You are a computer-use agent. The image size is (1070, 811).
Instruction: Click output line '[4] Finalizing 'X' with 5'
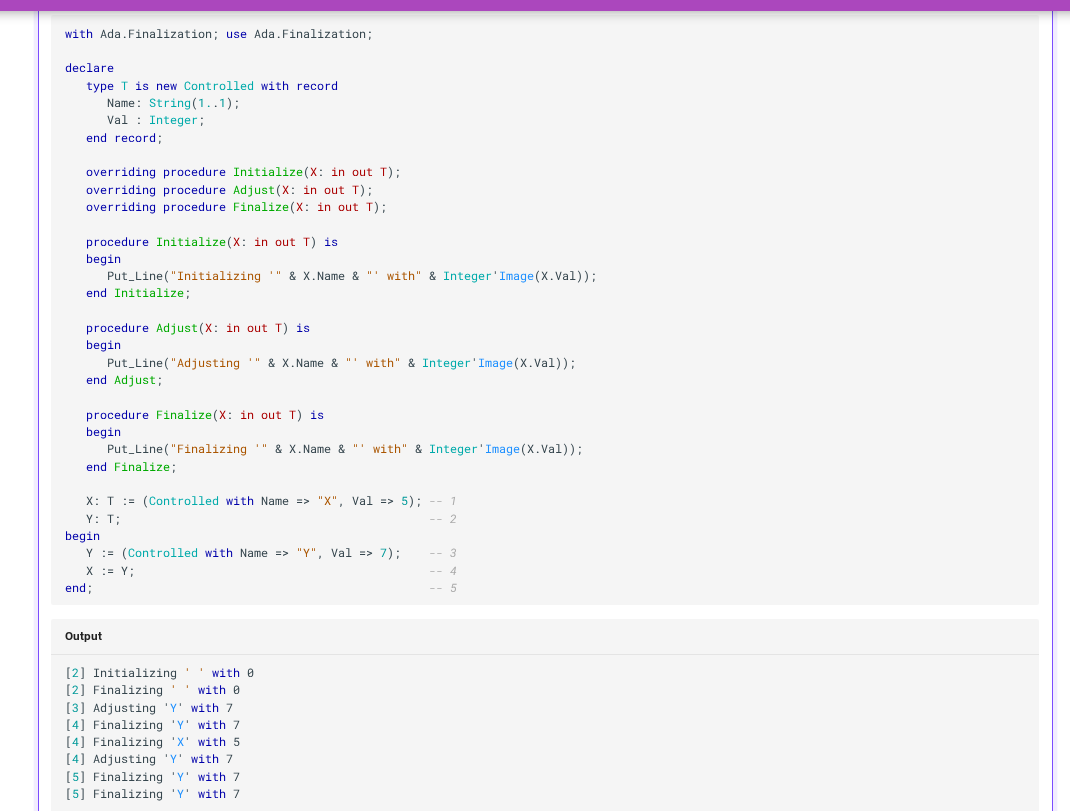[x=152, y=742]
